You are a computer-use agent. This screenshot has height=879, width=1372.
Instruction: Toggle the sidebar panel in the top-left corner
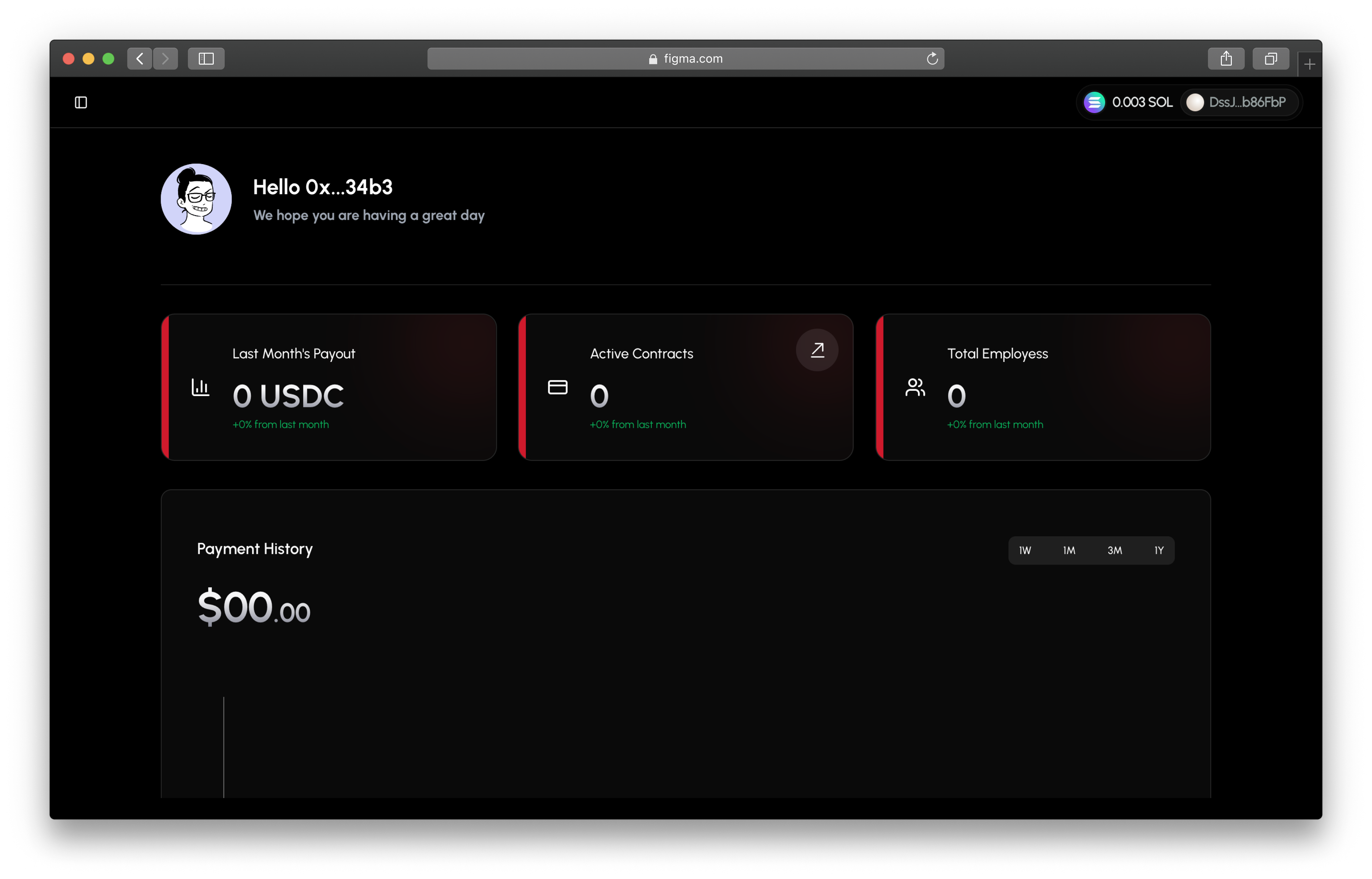coord(81,102)
